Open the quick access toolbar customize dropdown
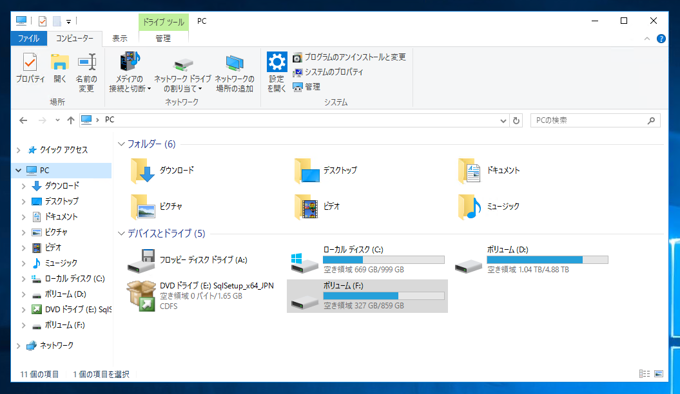The height and width of the screenshot is (394, 680). (69, 21)
